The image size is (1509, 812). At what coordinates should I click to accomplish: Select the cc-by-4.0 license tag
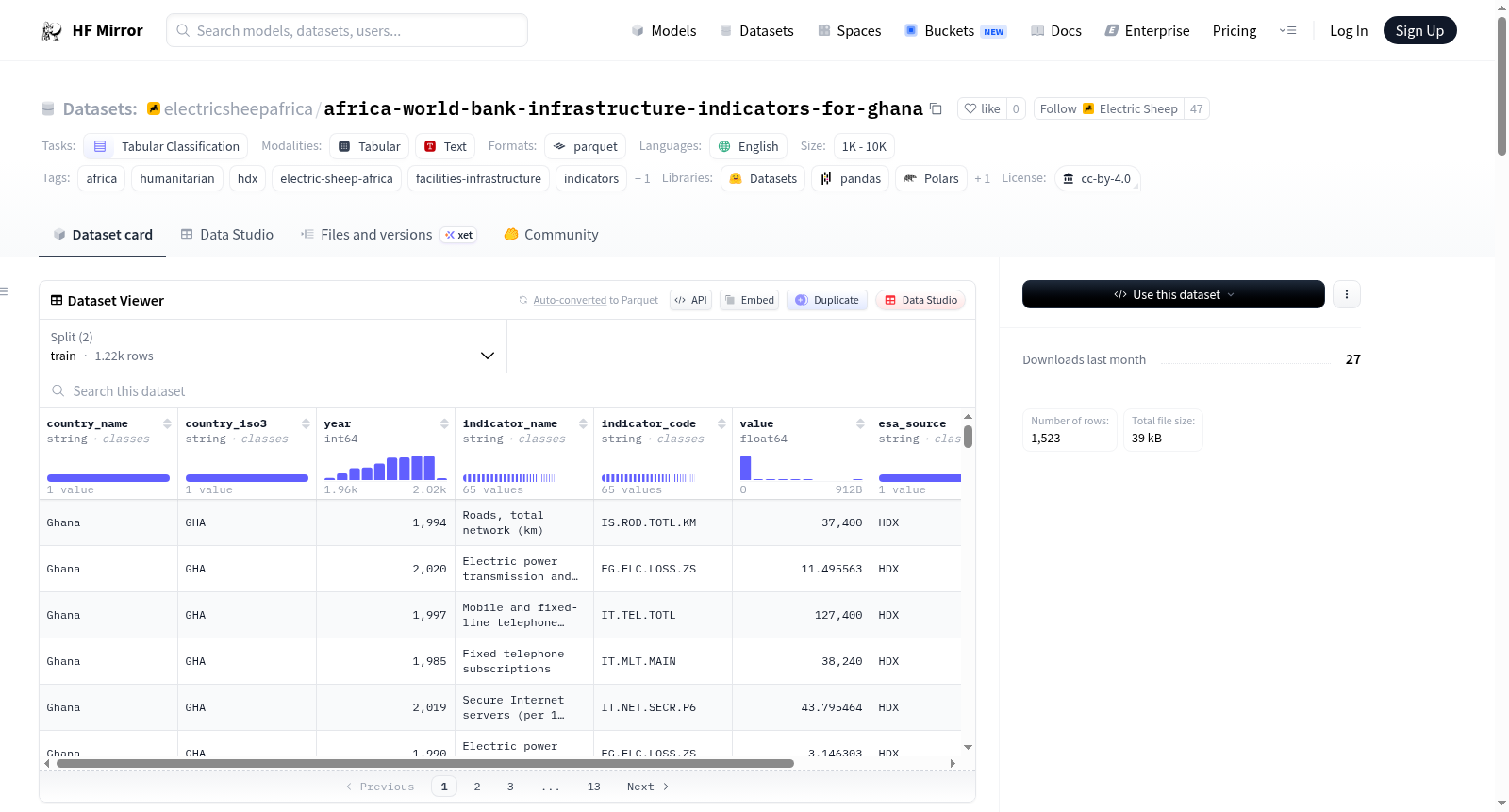coord(1097,178)
